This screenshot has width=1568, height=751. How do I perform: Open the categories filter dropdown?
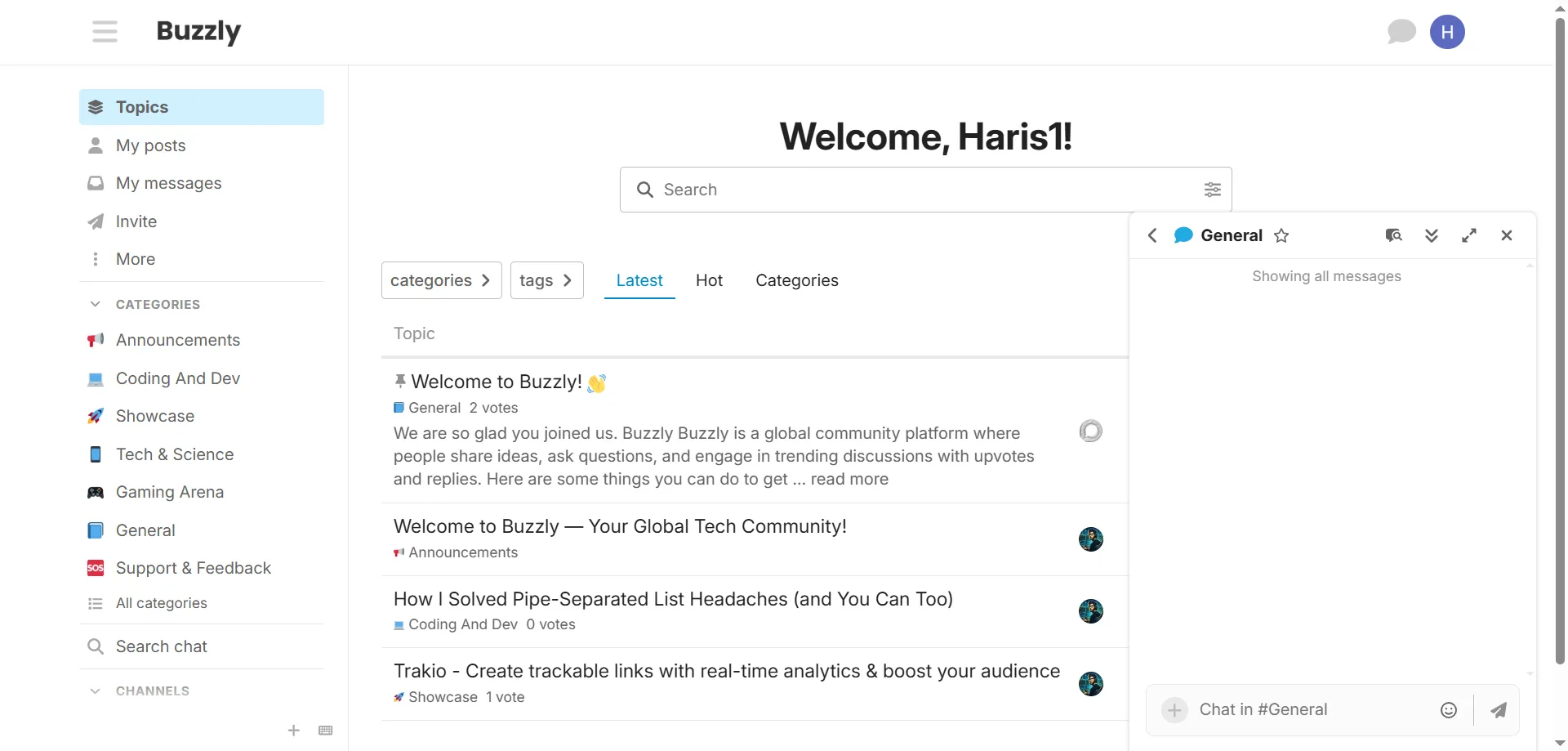(x=441, y=280)
